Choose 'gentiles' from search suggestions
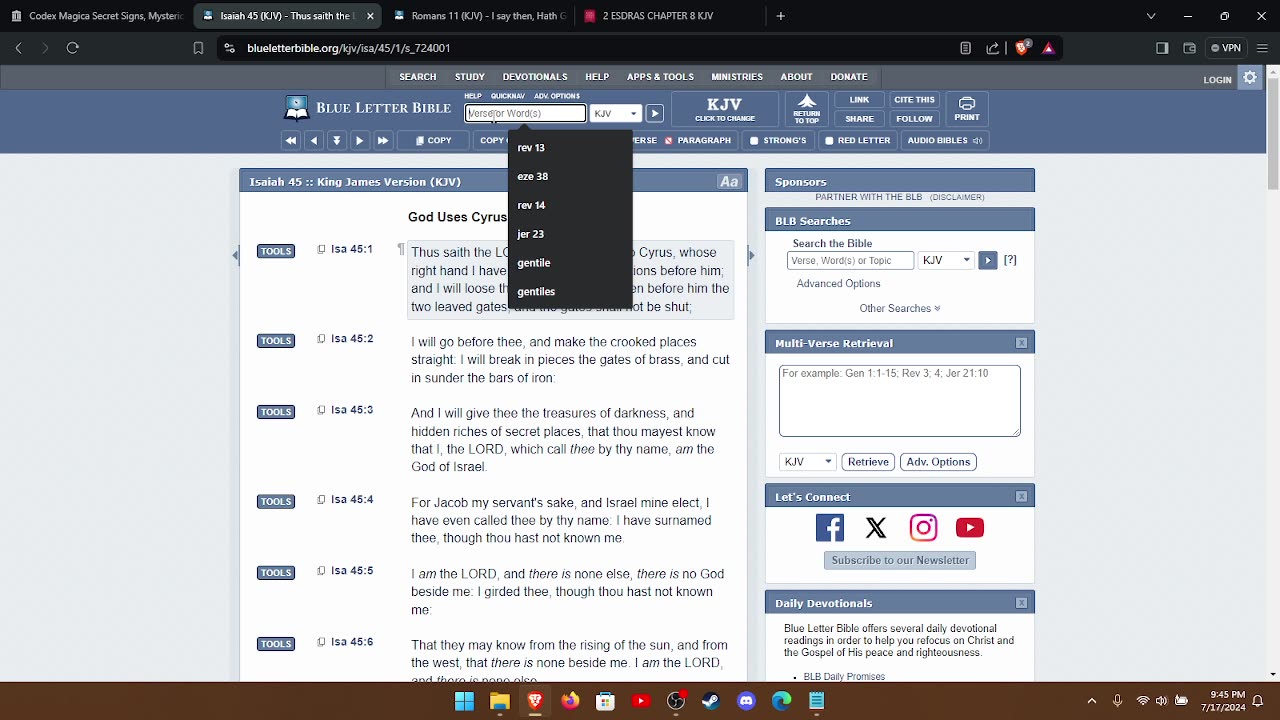The width and height of the screenshot is (1280, 720). coord(570,292)
